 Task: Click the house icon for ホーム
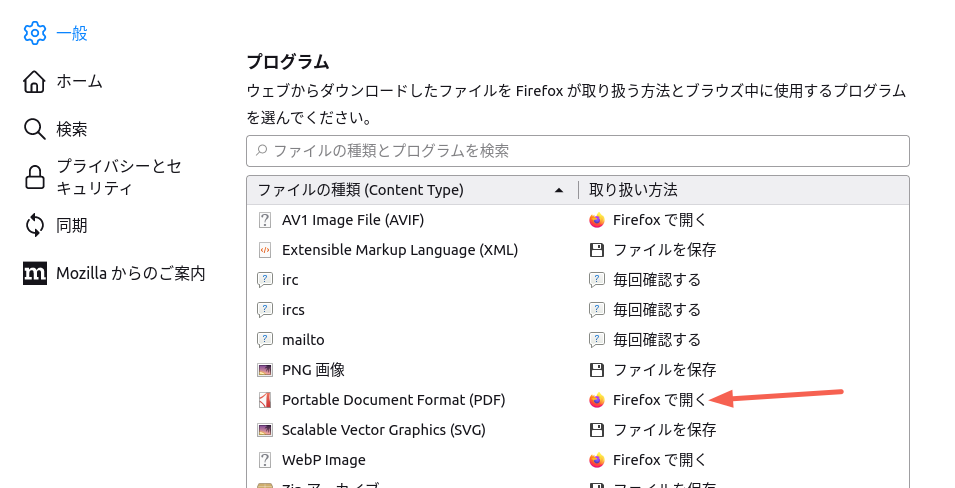[35, 81]
